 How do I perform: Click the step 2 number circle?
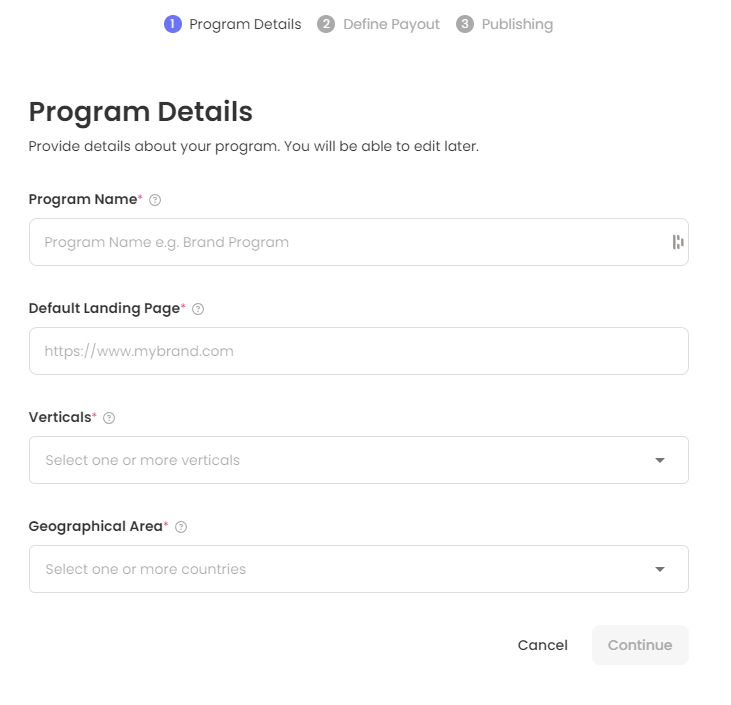[326, 24]
